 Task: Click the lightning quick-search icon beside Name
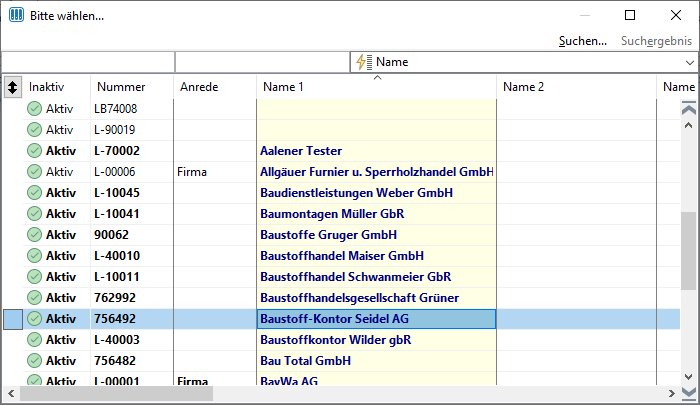point(363,62)
